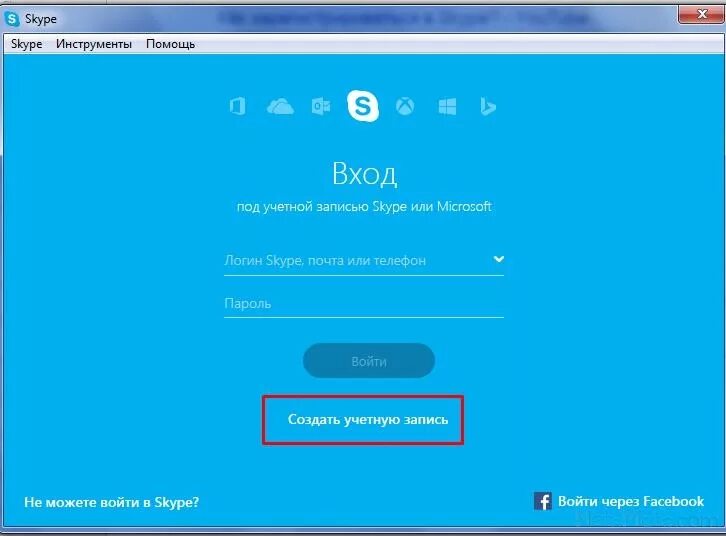The height and width of the screenshot is (536, 726).
Task: Click the Outlook icon
Action: tap(321, 106)
